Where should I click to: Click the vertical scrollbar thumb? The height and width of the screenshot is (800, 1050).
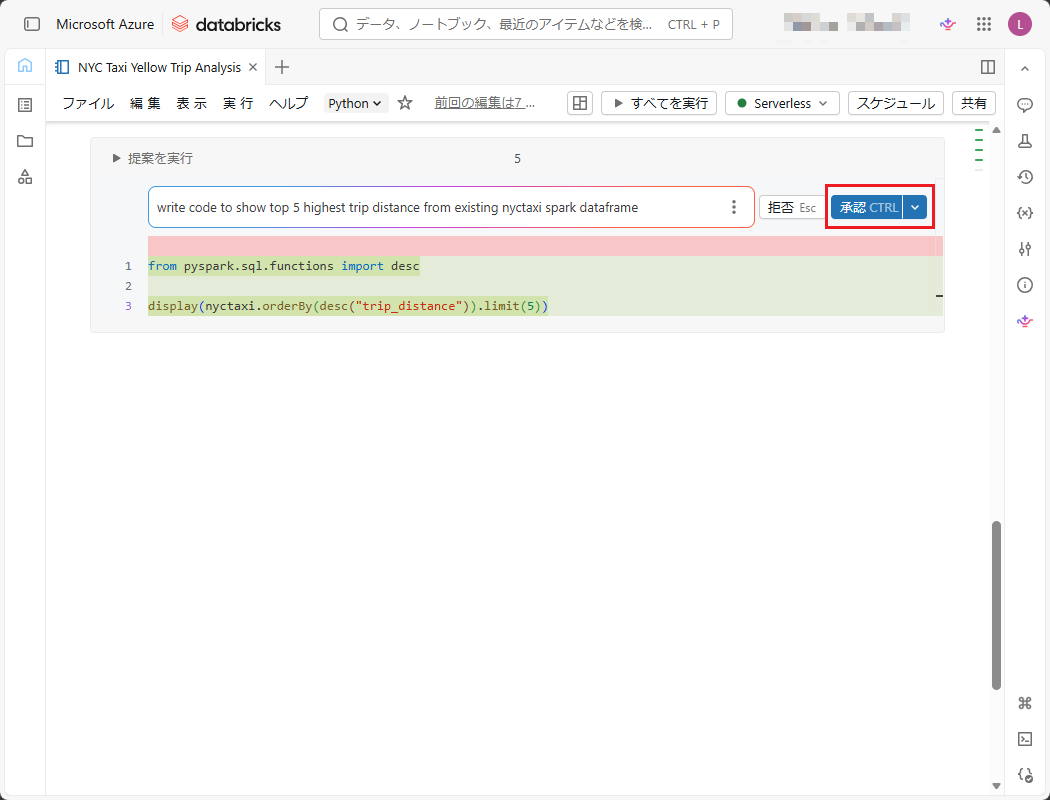click(996, 604)
